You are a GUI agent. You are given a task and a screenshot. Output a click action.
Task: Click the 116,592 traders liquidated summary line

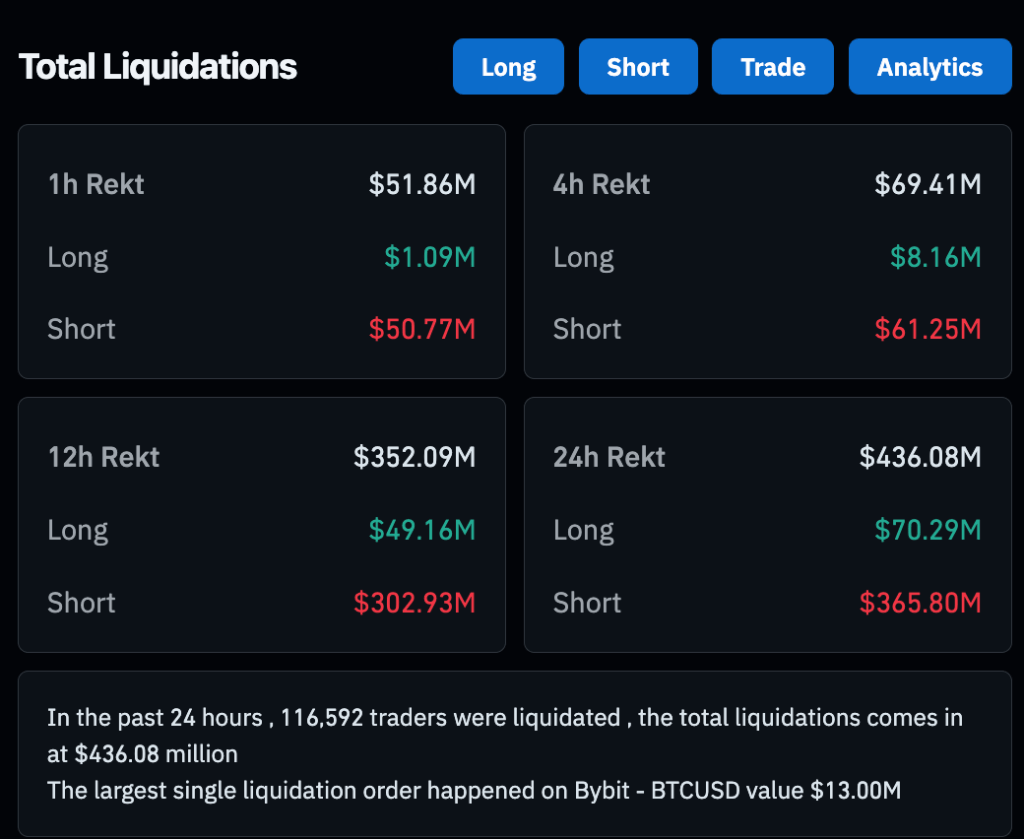504,718
